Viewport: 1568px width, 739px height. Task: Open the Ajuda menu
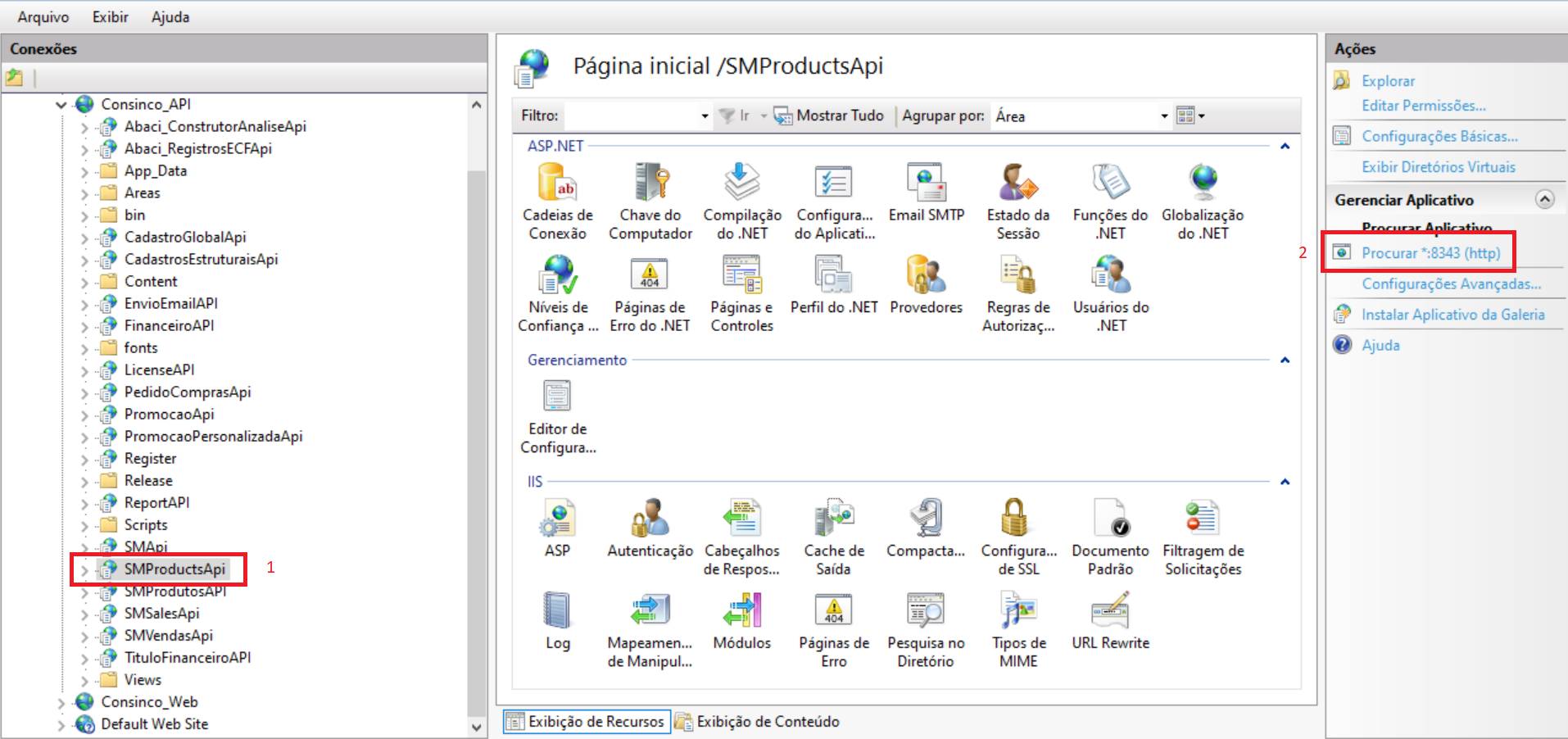point(170,16)
